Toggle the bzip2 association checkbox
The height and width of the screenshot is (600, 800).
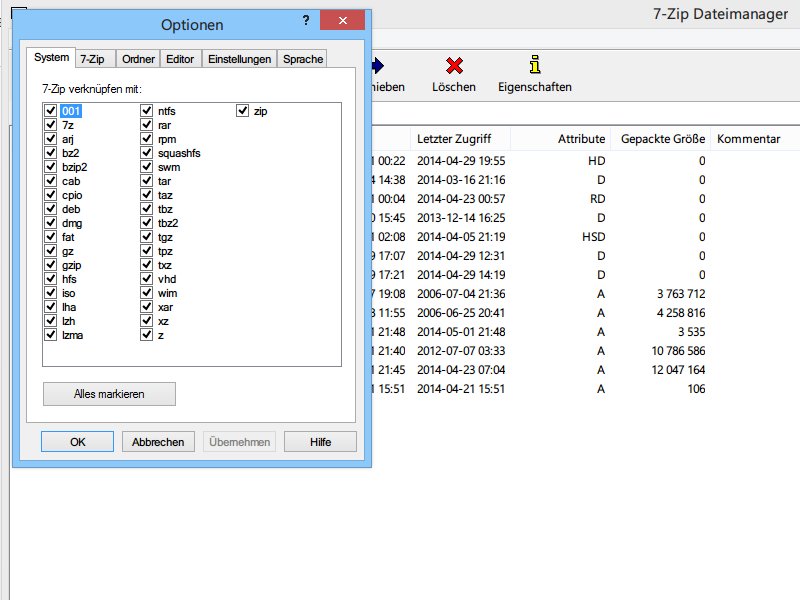[x=51, y=167]
